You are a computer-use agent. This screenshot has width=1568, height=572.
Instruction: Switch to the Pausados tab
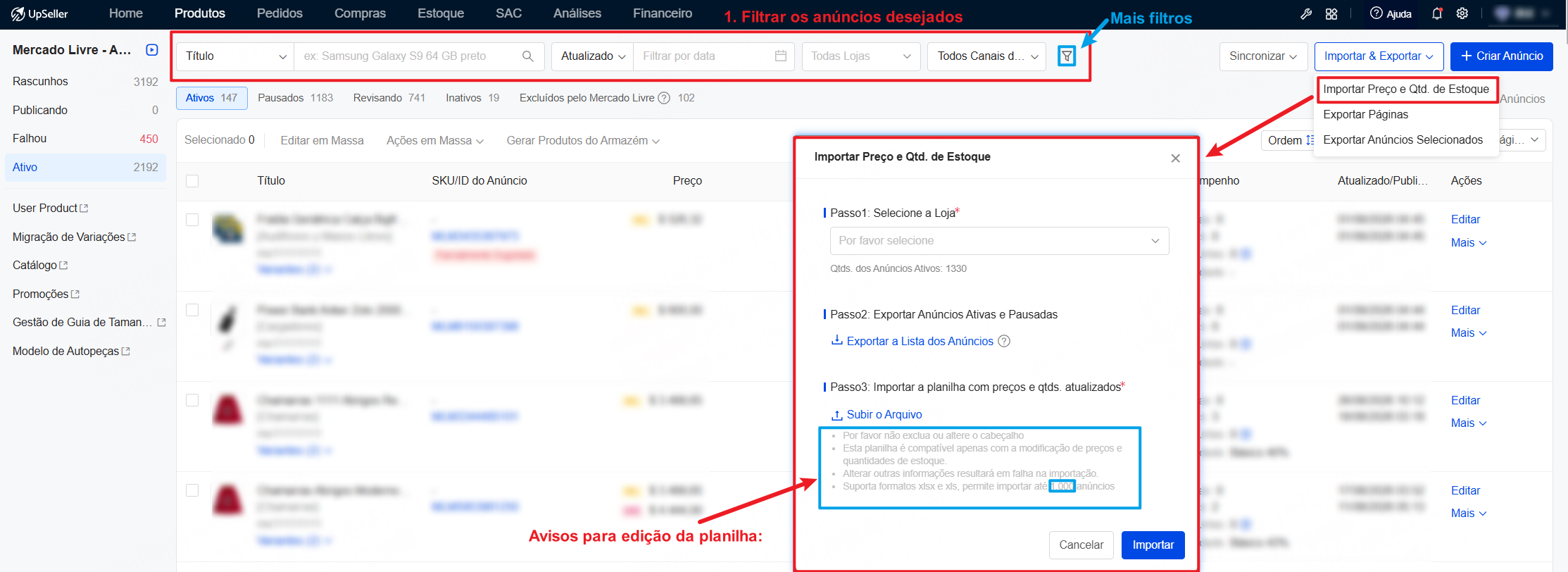click(295, 98)
